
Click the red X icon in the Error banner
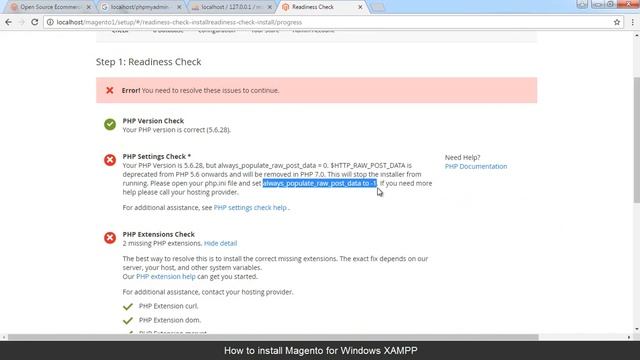tap(110, 90)
